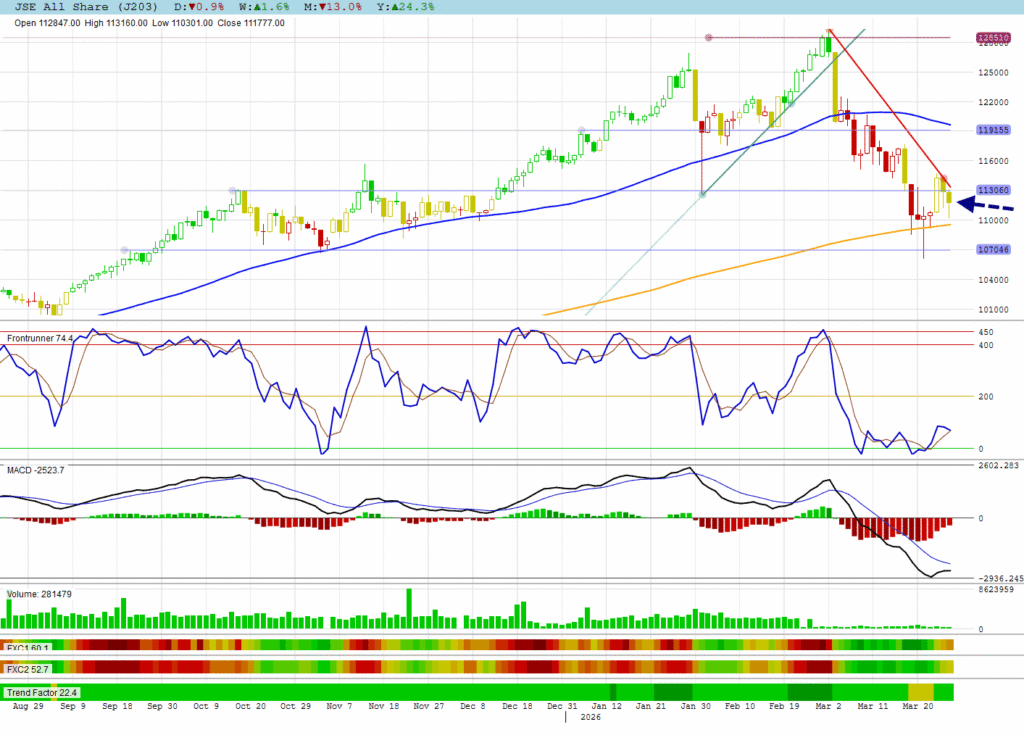Select the circle marker starting the 107046 line
The image size is (1024, 735).
(x=125, y=250)
